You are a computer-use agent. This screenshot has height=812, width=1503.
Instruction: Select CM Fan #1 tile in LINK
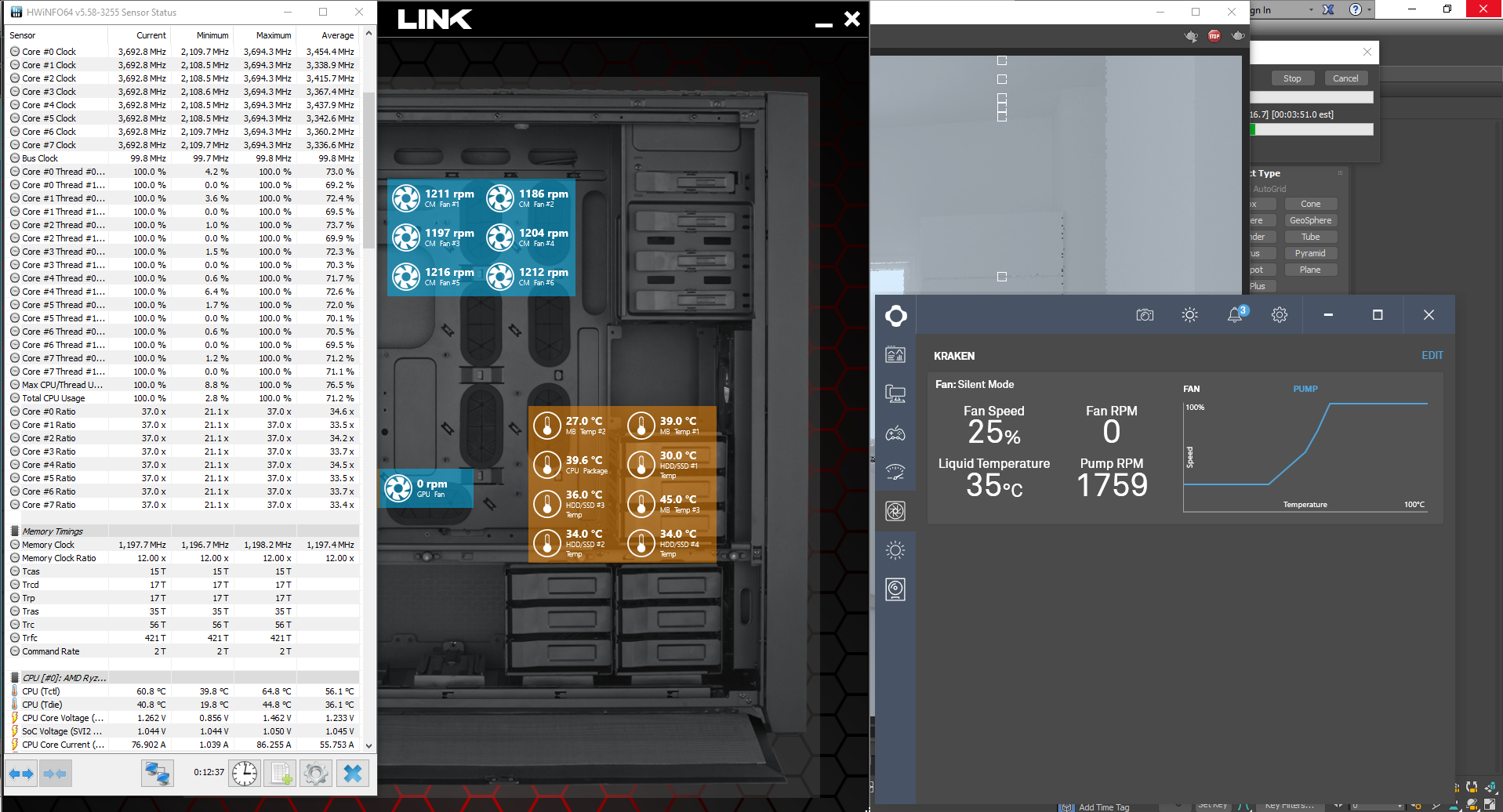coord(435,198)
